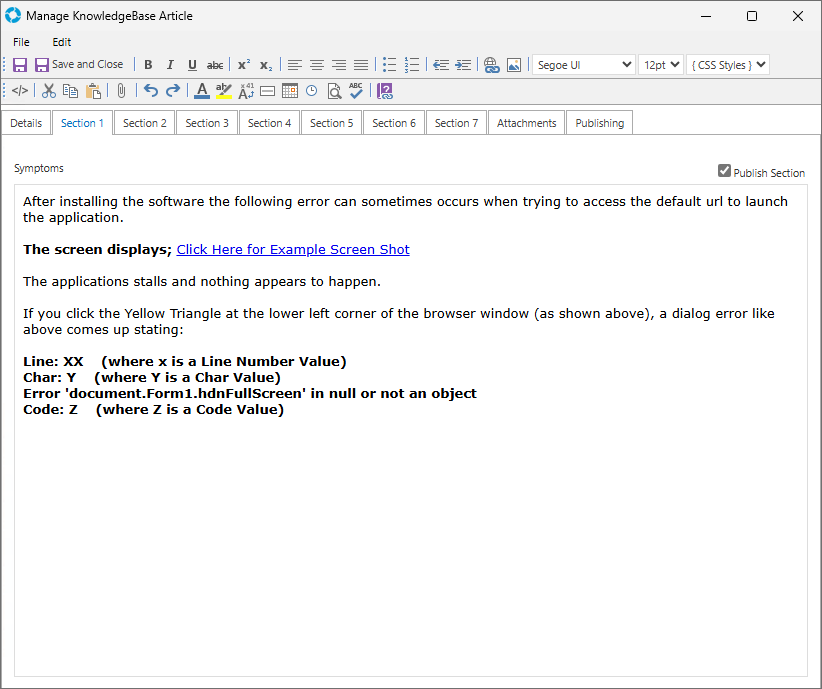Toggle strikethrough formatting
This screenshot has width=822, height=689.
point(215,65)
